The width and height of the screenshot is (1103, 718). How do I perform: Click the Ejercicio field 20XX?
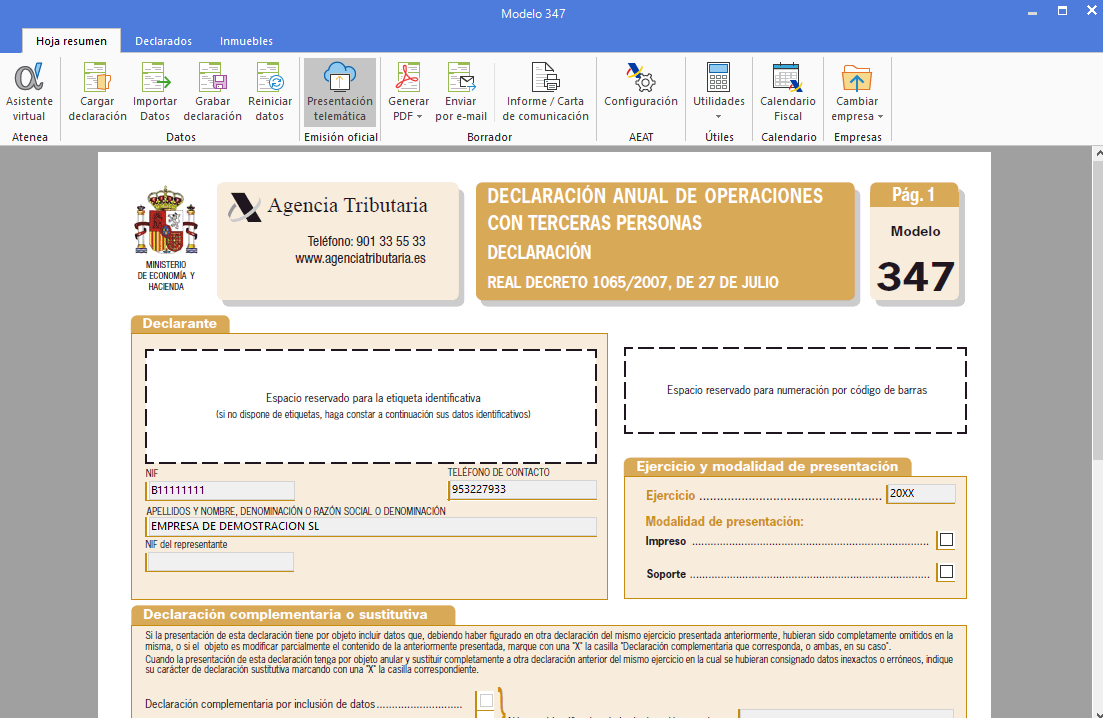921,494
